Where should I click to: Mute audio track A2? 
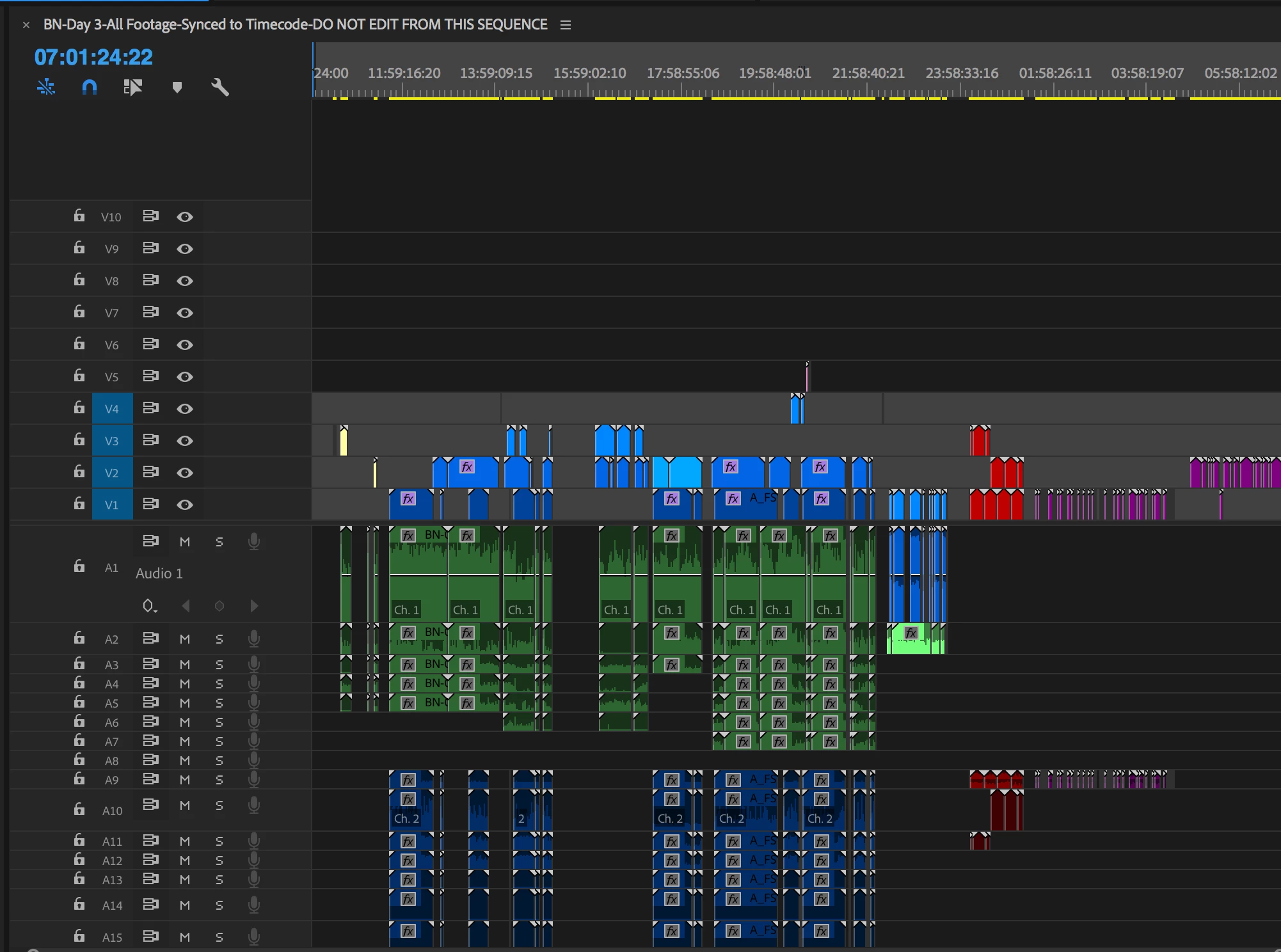pos(185,639)
